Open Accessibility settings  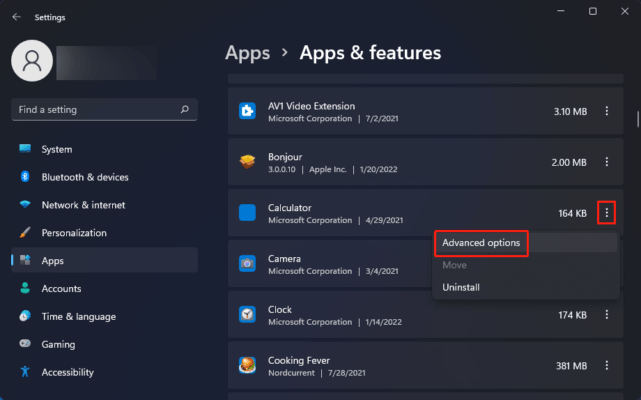pos(105,372)
